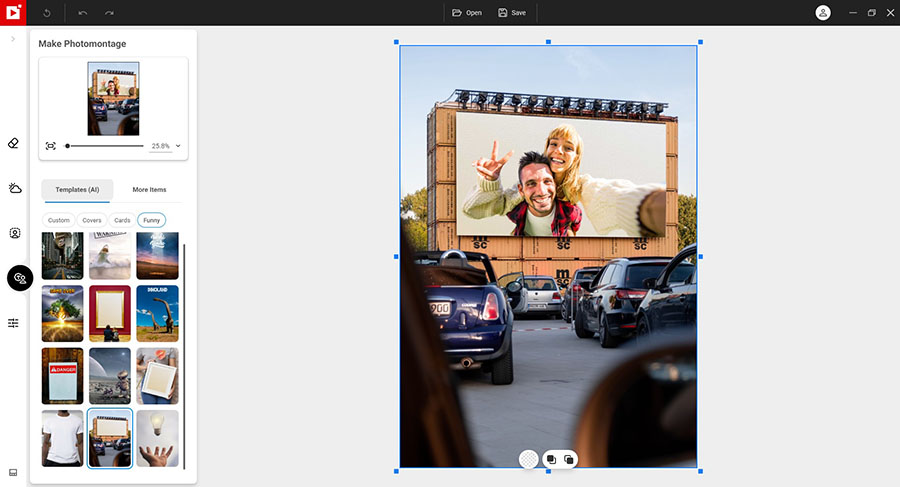Screen dimensions: 900x487
Task: Send the selected layer backward
Action: 569,459
